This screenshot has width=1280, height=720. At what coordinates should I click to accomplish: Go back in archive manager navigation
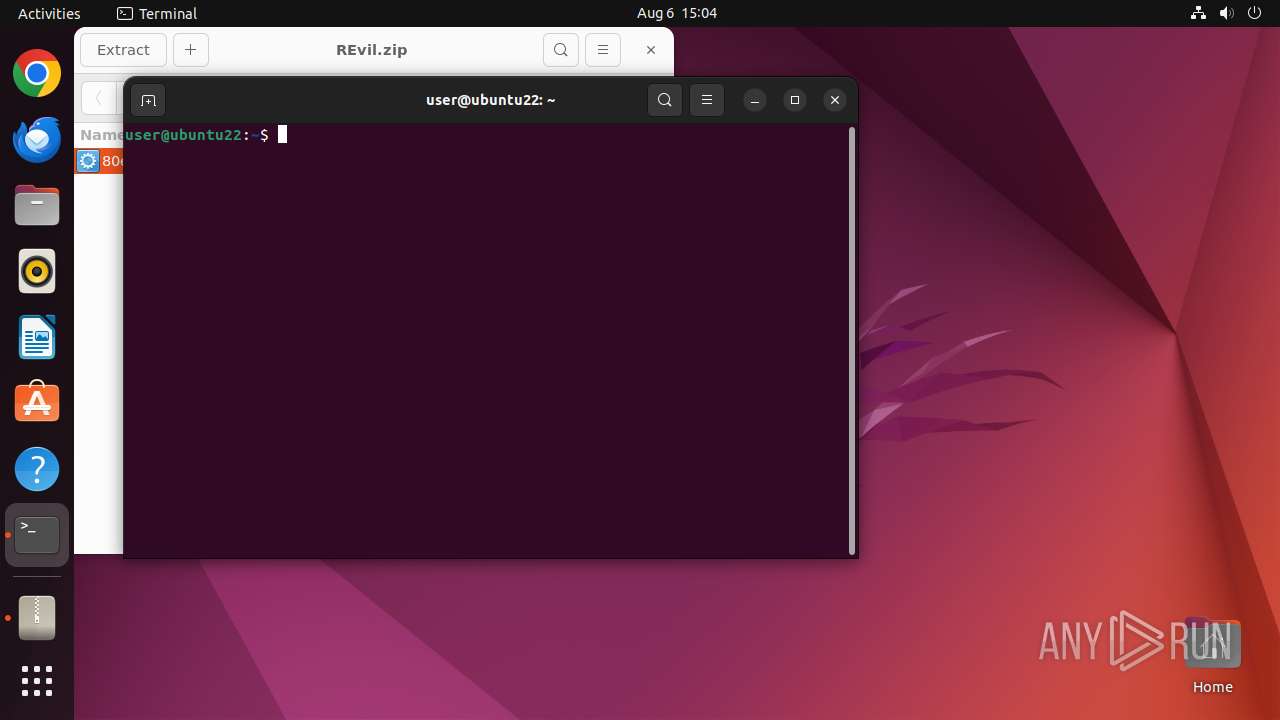pos(98,98)
